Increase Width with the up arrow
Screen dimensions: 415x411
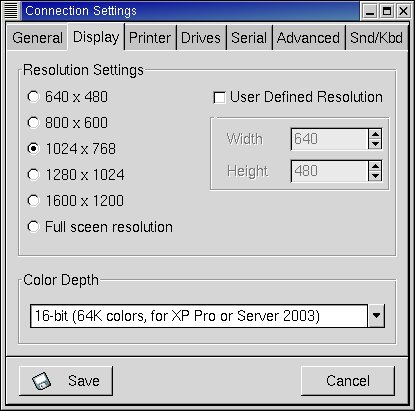click(375, 134)
